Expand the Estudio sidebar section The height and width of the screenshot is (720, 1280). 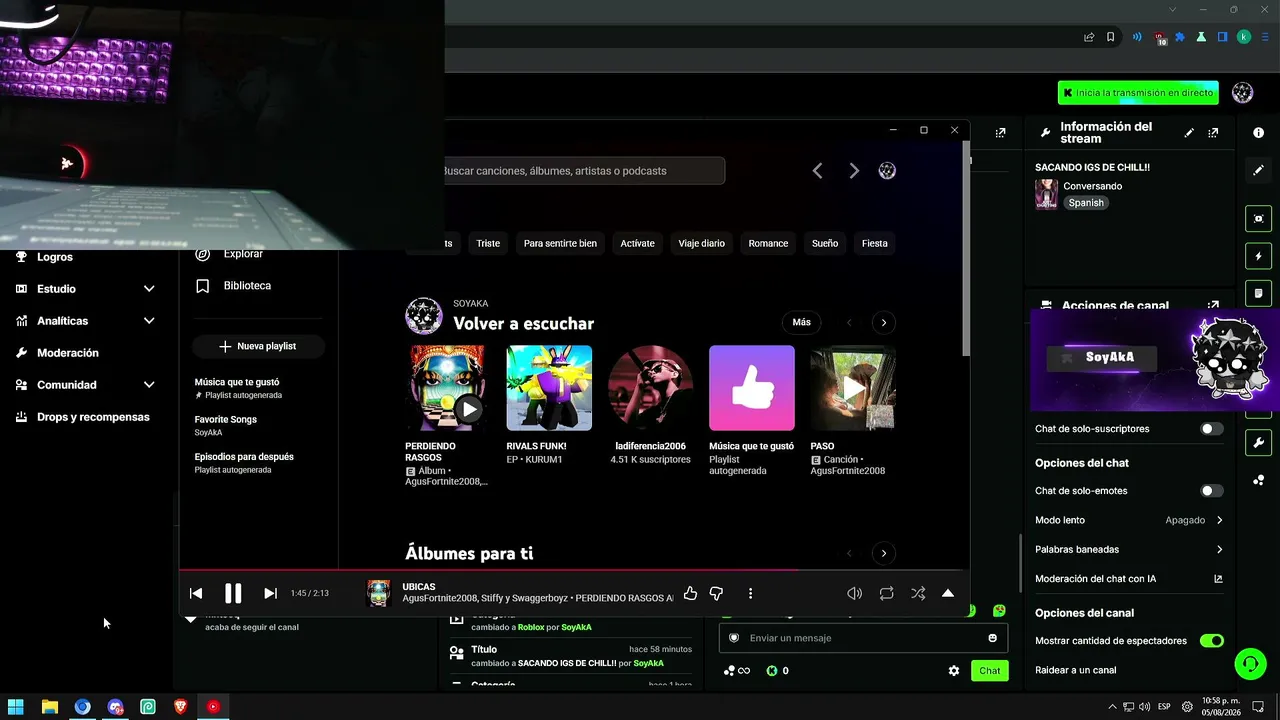click(149, 289)
